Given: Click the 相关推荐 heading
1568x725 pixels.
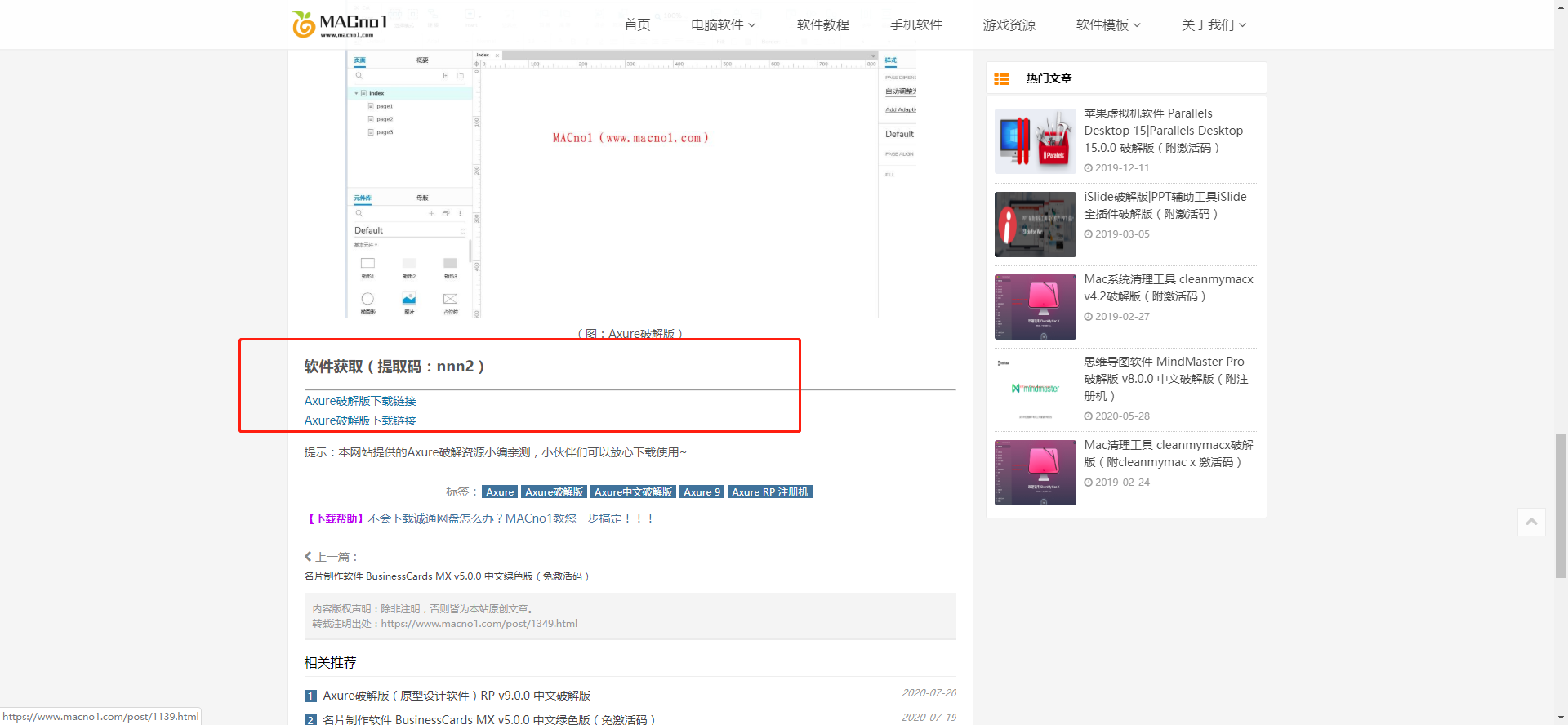Looking at the screenshot, I should pos(330,663).
